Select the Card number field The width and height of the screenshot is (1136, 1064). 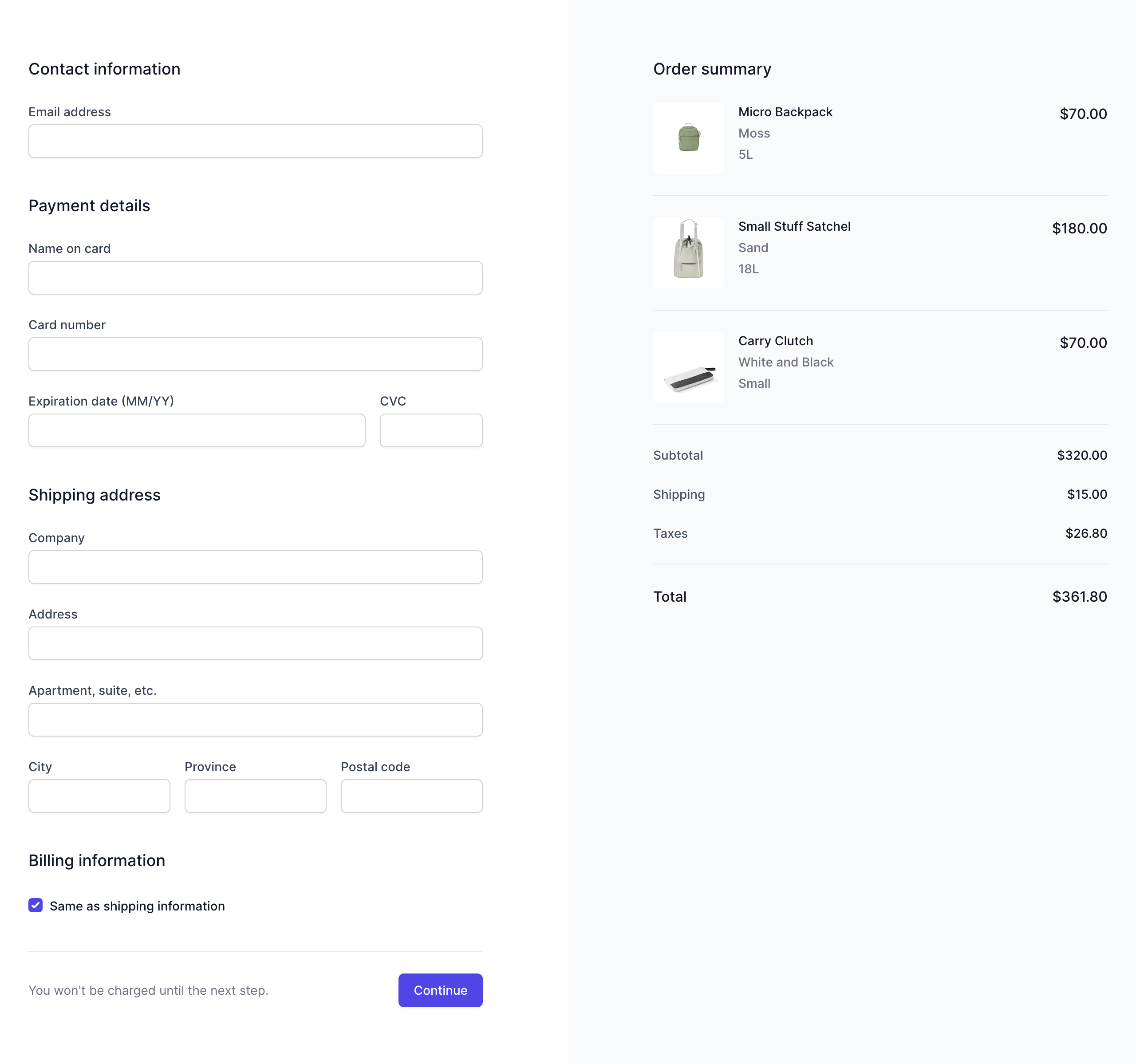255,354
